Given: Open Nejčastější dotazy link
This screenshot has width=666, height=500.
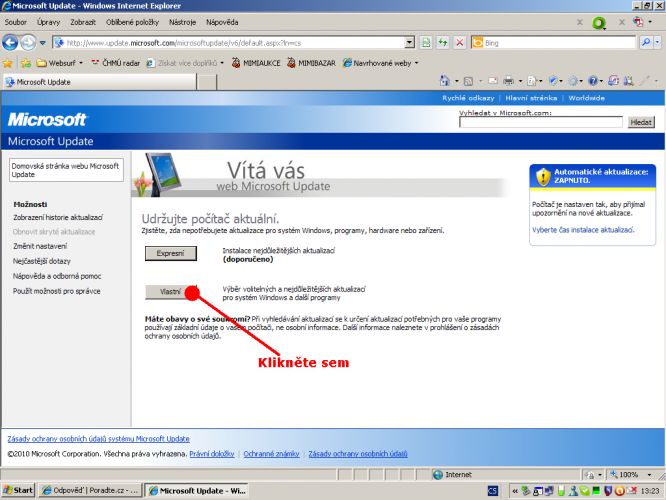Looking at the screenshot, I should 42,261.
